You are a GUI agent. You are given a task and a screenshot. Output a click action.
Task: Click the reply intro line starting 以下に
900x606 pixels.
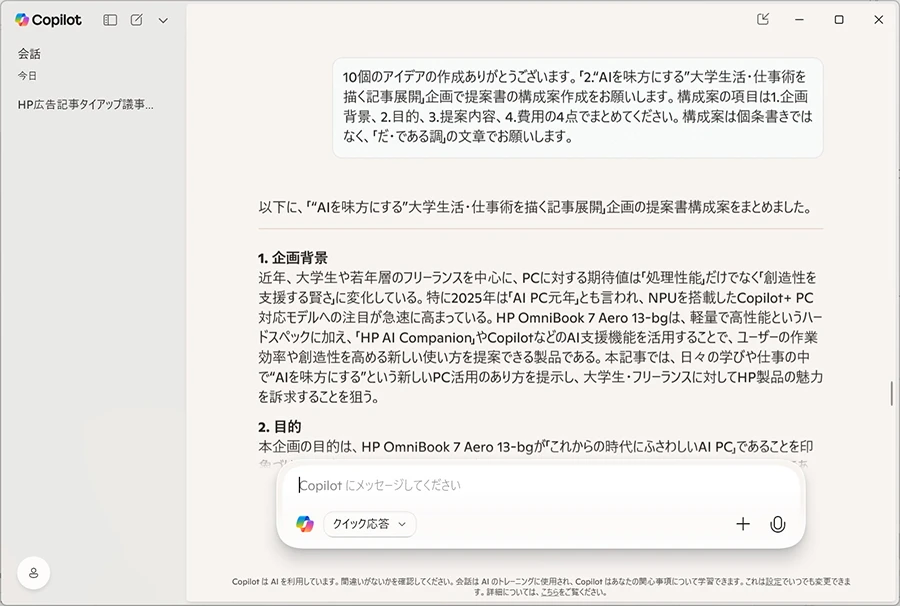[x=535, y=207]
